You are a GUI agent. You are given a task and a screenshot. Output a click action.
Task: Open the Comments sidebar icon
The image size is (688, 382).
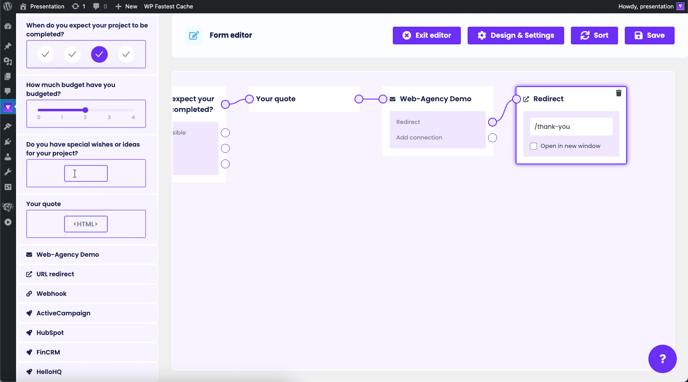point(7,91)
